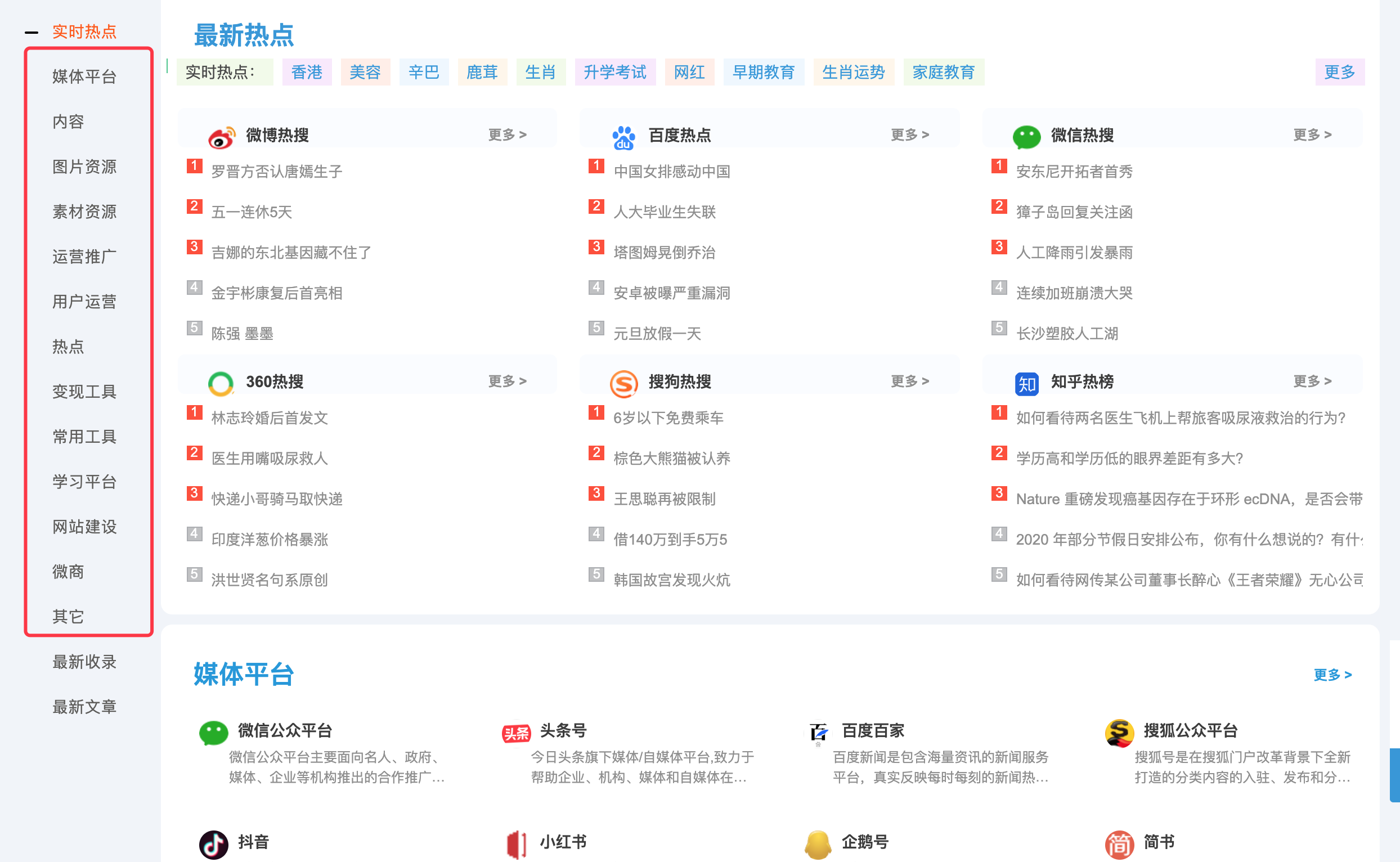Open Zhihu item 学历高和学历低的眼界差距有多大?
1400x862 pixels.
[1129, 459]
